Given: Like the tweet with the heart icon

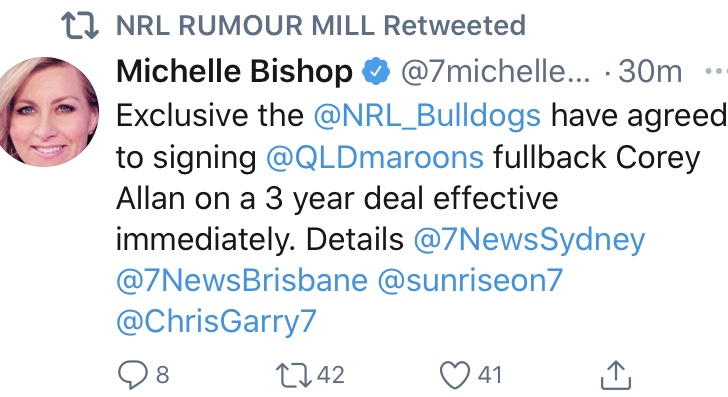Looking at the screenshot, I should 455,375.
